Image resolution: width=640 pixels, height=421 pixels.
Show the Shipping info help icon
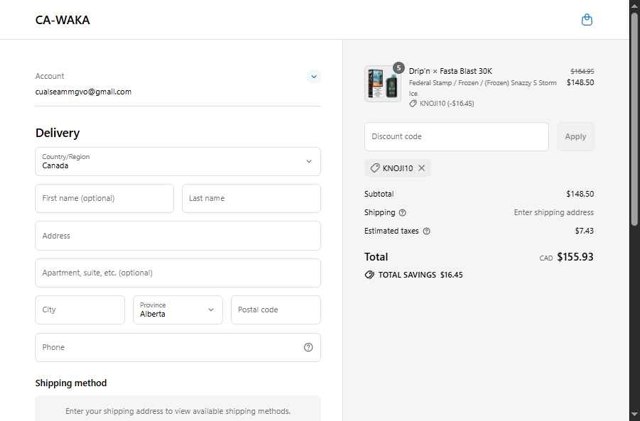tap(402, 213)
